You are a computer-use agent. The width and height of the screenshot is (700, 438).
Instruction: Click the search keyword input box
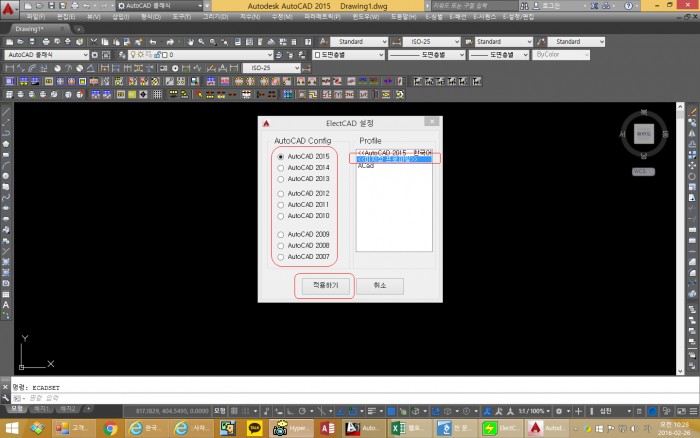pyautogui.click(x=473, y=6)
